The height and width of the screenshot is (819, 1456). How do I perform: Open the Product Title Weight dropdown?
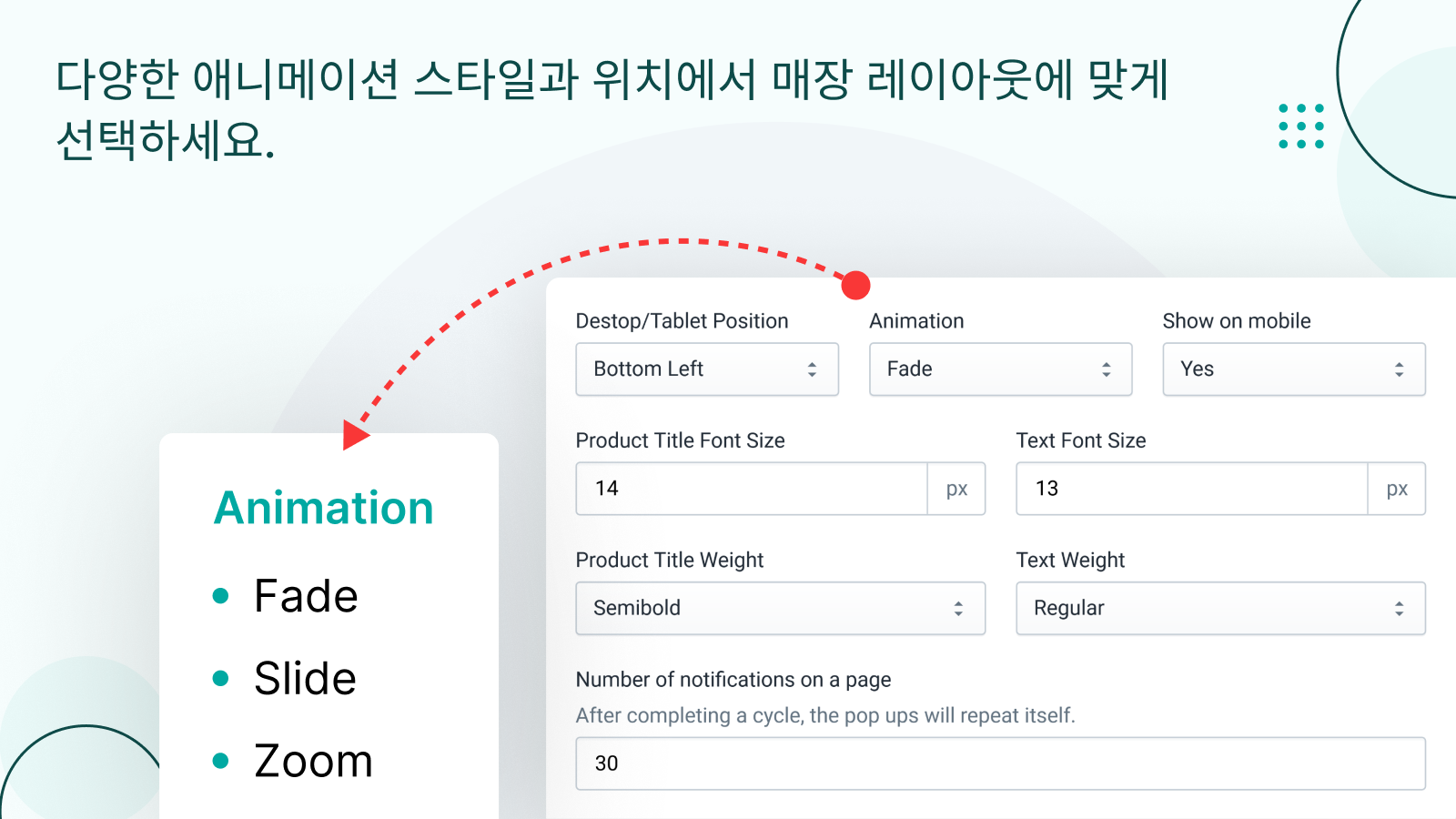[781, 608]
